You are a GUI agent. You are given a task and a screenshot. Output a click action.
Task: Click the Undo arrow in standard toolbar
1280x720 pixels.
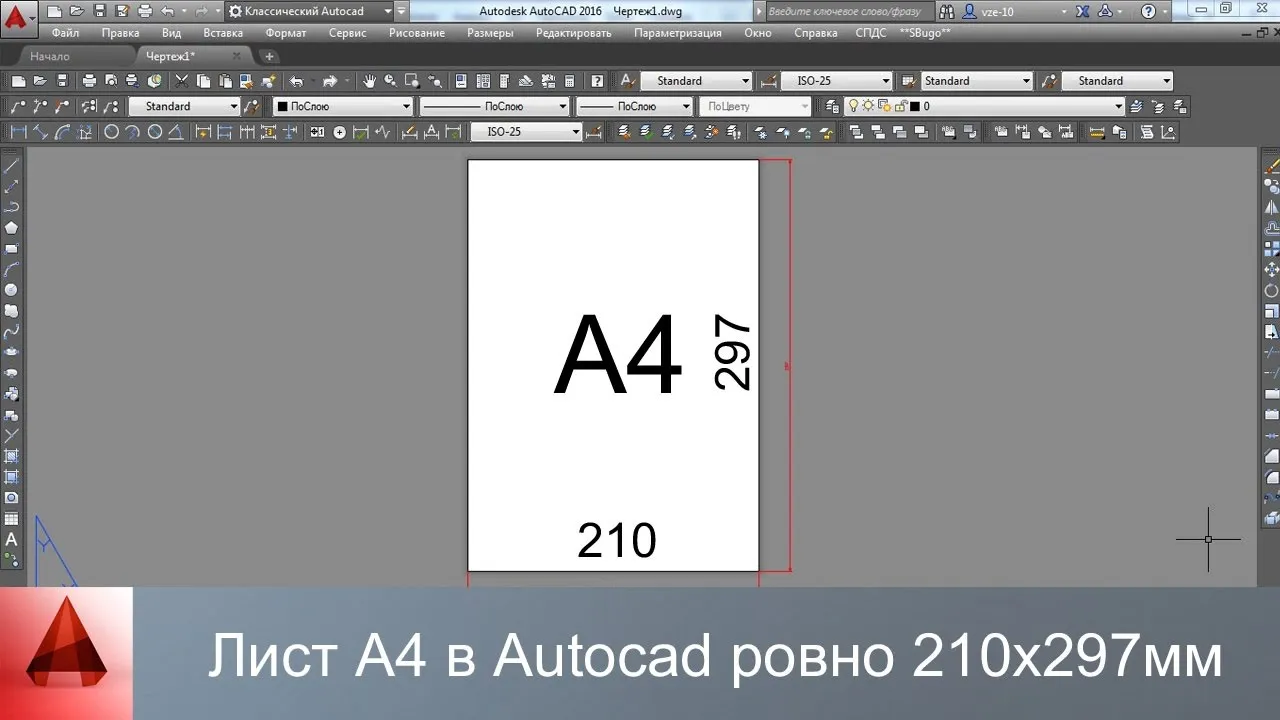click(x=296, y=81)
